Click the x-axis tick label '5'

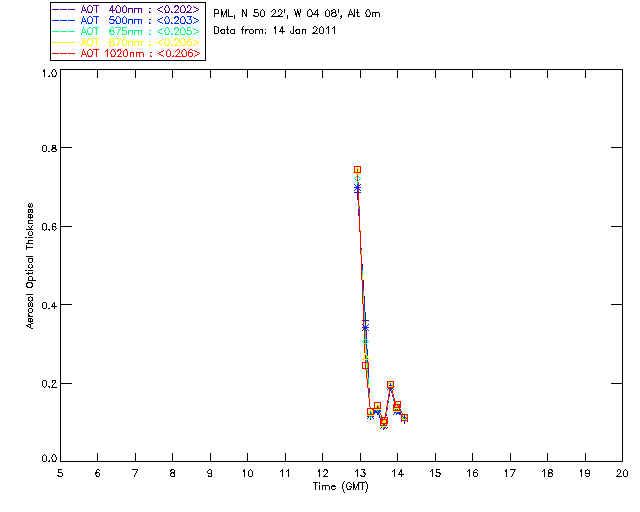point(60,473)
